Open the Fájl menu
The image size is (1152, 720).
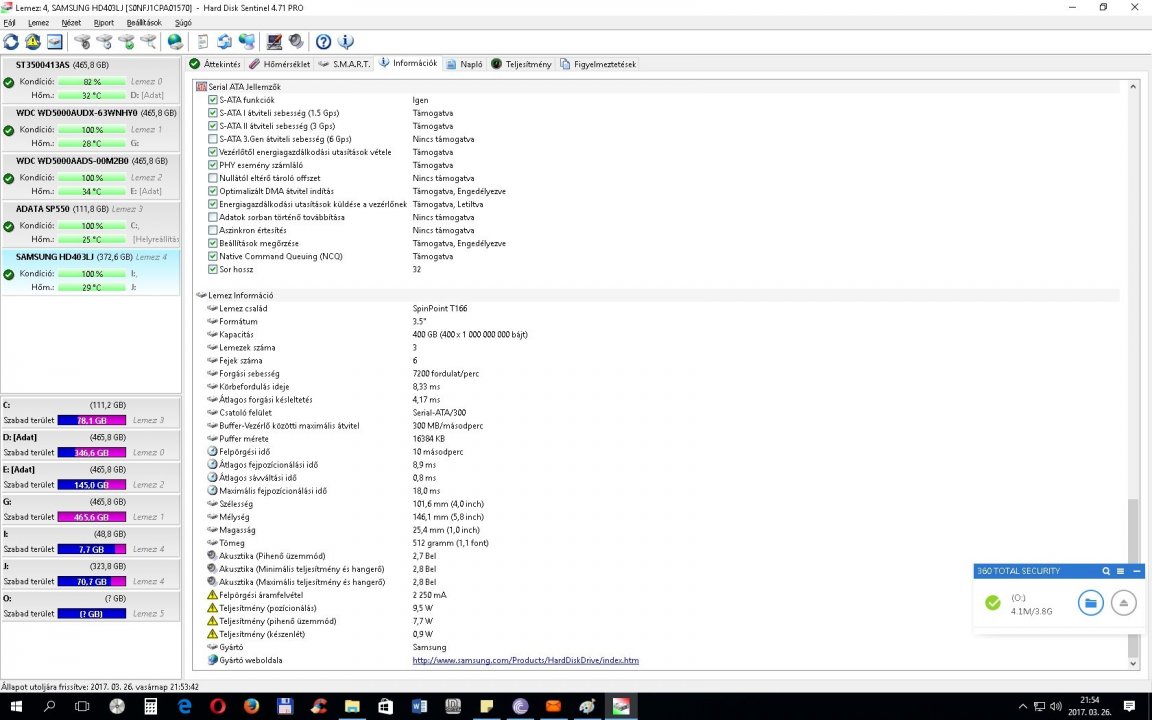point(10,23)
